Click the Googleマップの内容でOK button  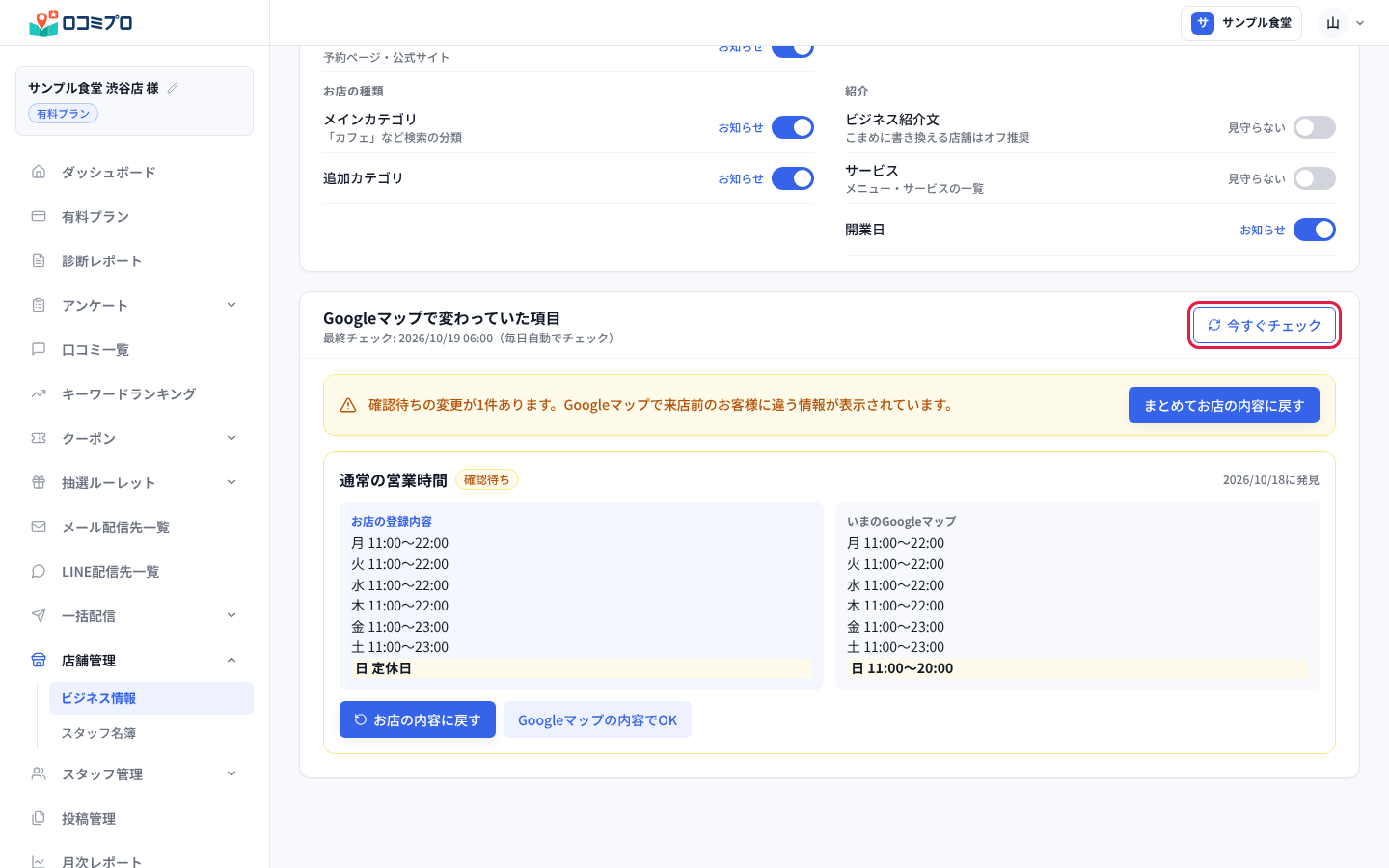click(x=597, y=719)
